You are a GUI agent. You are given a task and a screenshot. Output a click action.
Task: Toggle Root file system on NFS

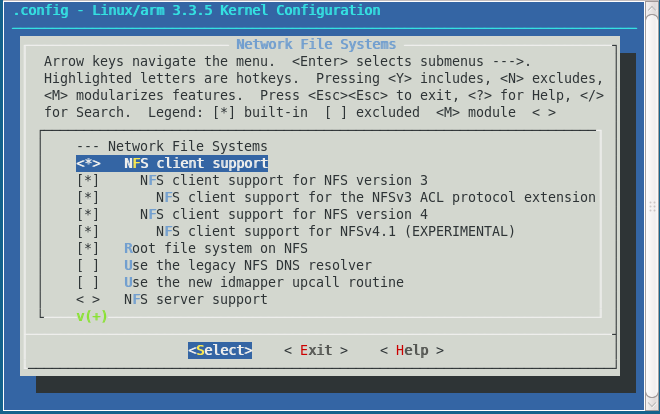(x=192, y=248)
